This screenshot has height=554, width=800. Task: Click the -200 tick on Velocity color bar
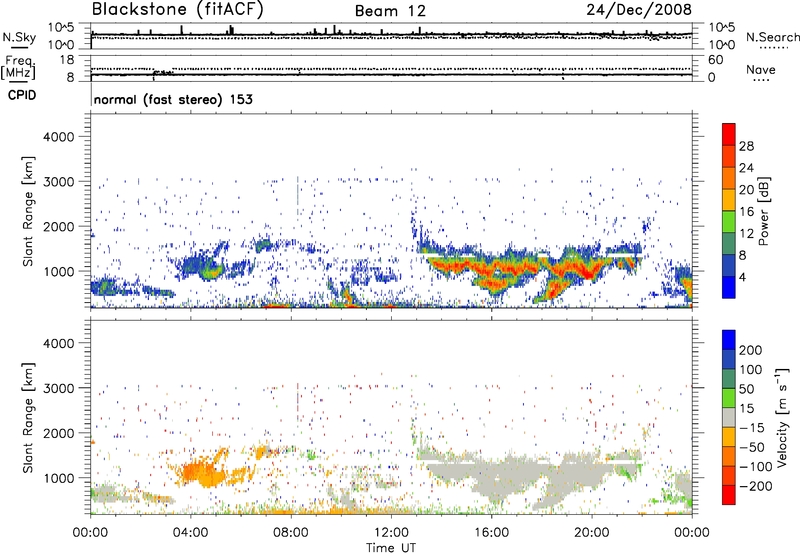pyautogui.click(x=755, y=486)
